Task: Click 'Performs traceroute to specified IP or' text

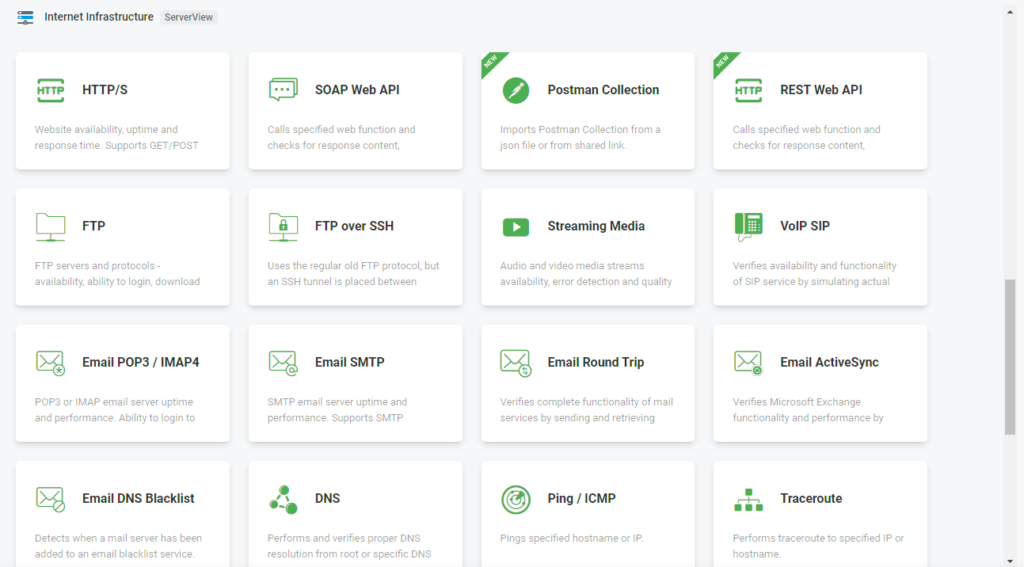Action: point(818,538)
